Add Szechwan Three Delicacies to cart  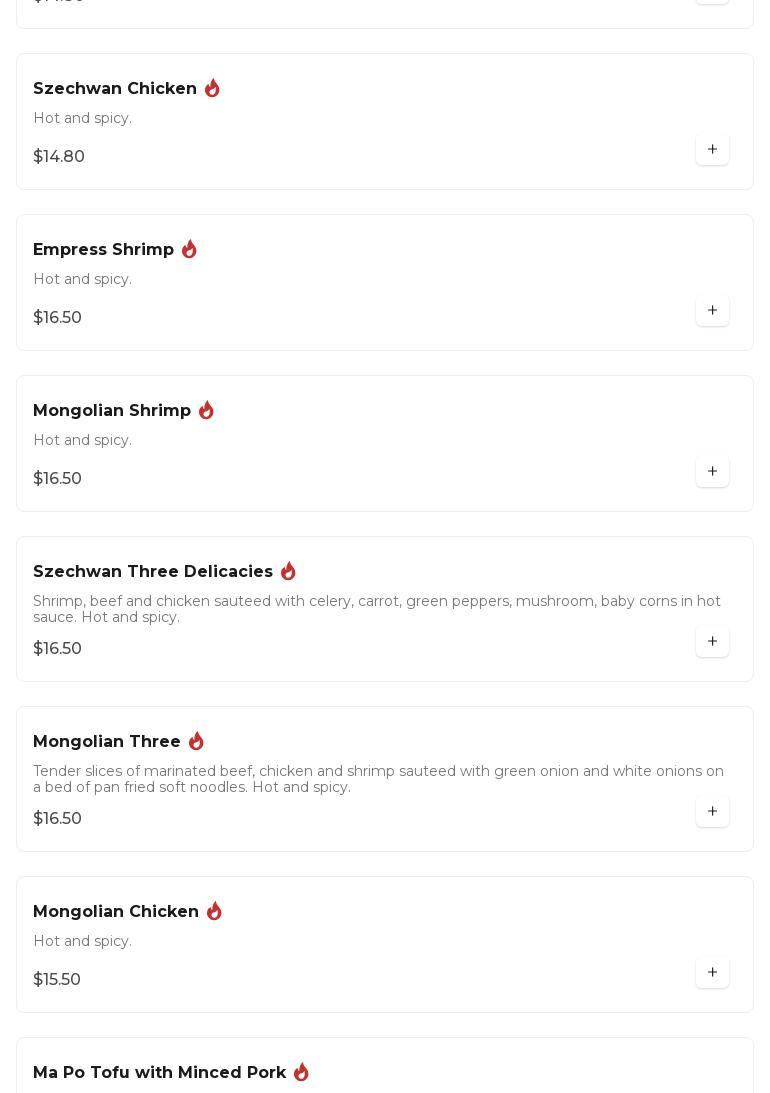712,642
